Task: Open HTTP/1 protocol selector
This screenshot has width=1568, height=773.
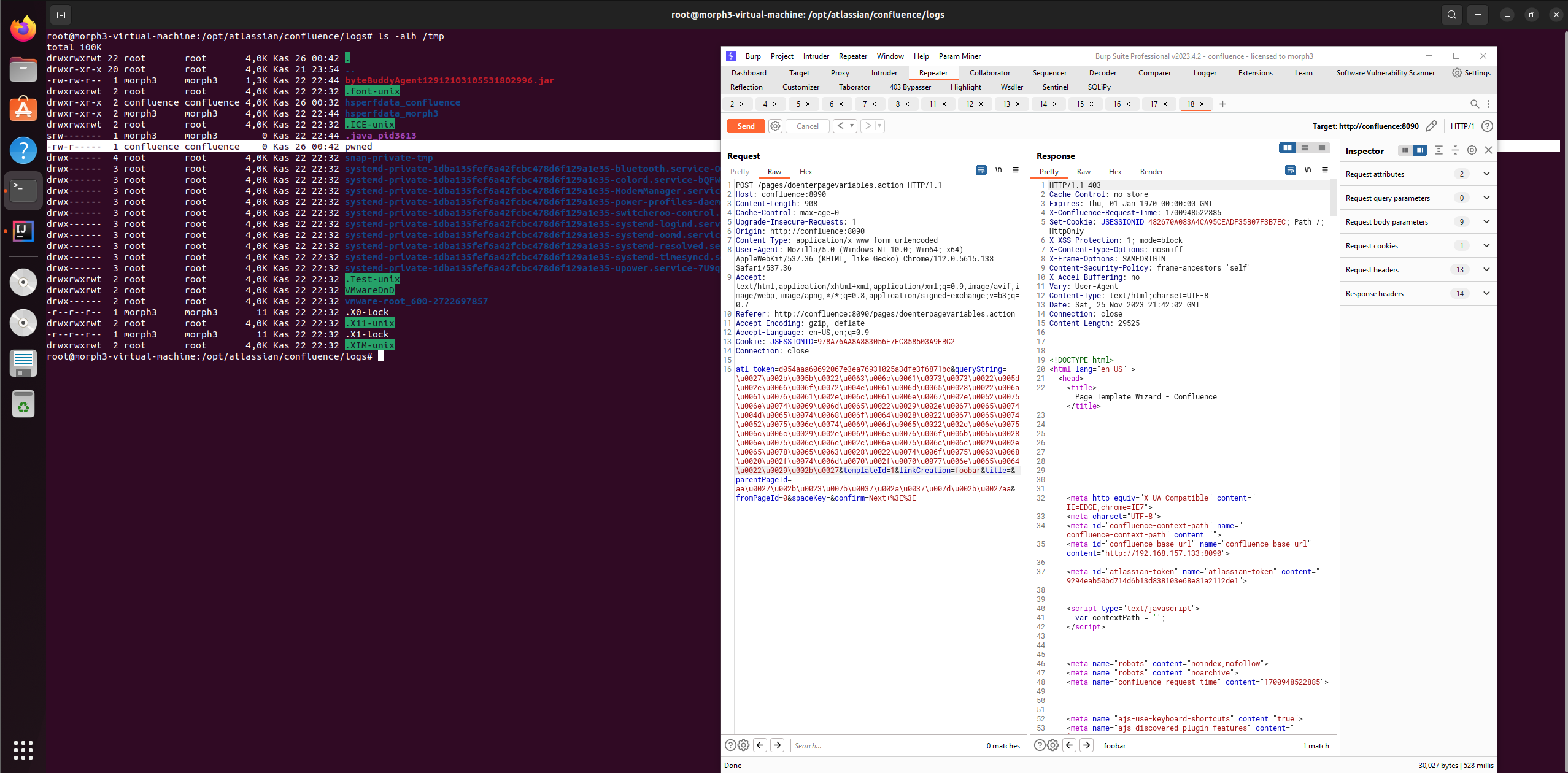Action: coord(1462,126)
